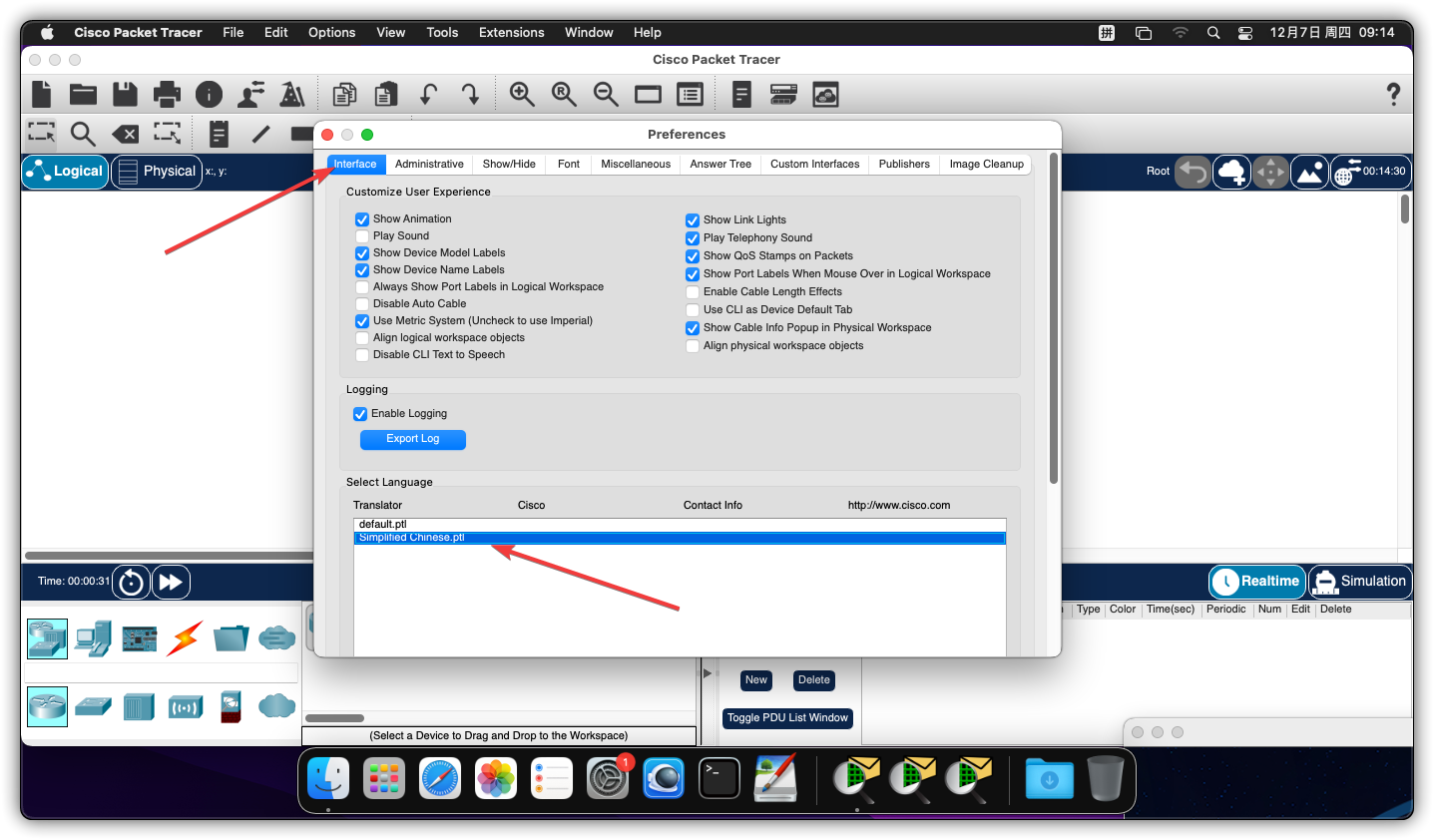Toggle Play Telephony Sound checkbox
Viewport: 1434px width, 840px height.
[x=693, y=238]
